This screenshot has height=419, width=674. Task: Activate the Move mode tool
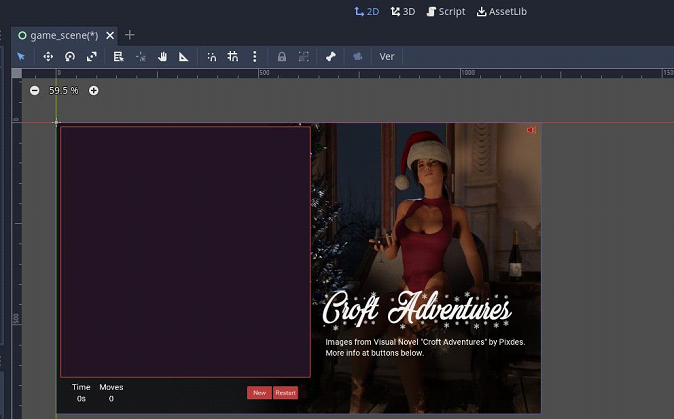coord(48,56)
